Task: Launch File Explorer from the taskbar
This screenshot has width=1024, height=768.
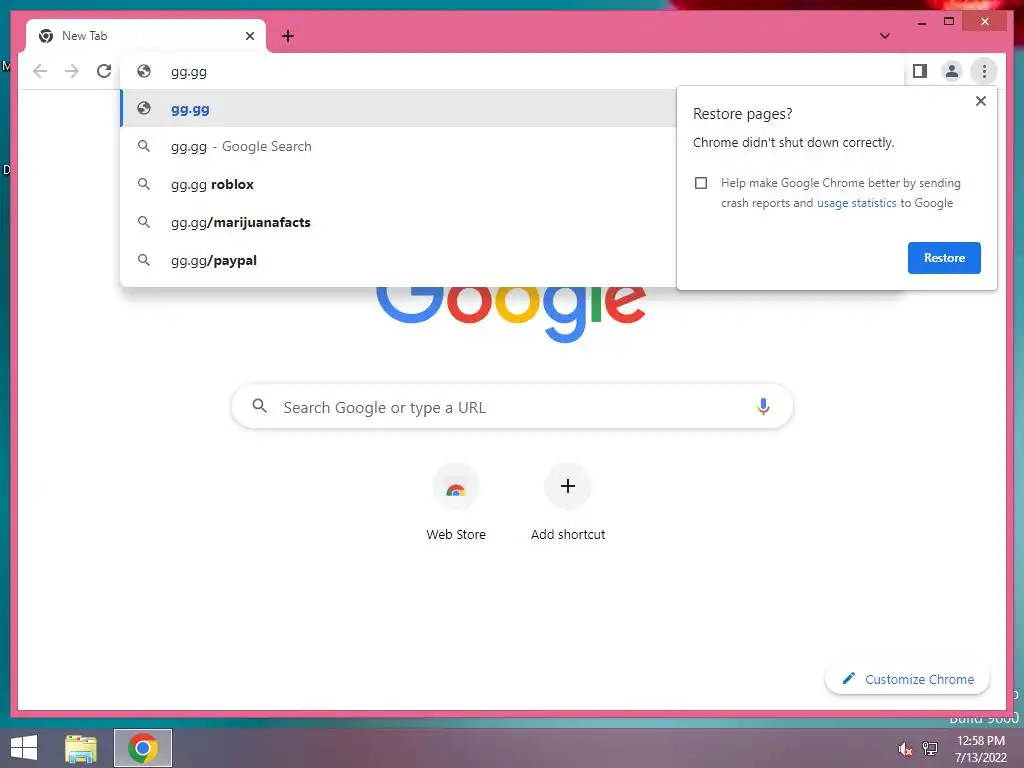Action: coord(81,748)
